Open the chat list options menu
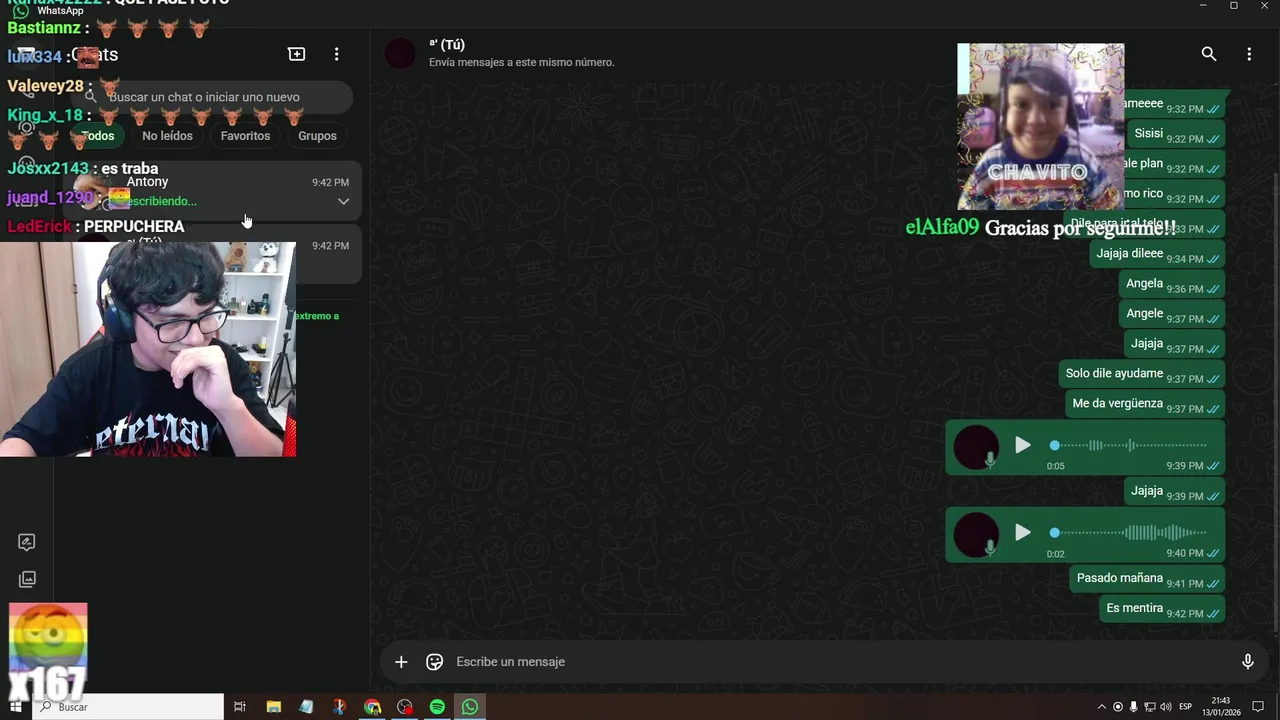Screen dimensions: 1280x720 point(337,54)
